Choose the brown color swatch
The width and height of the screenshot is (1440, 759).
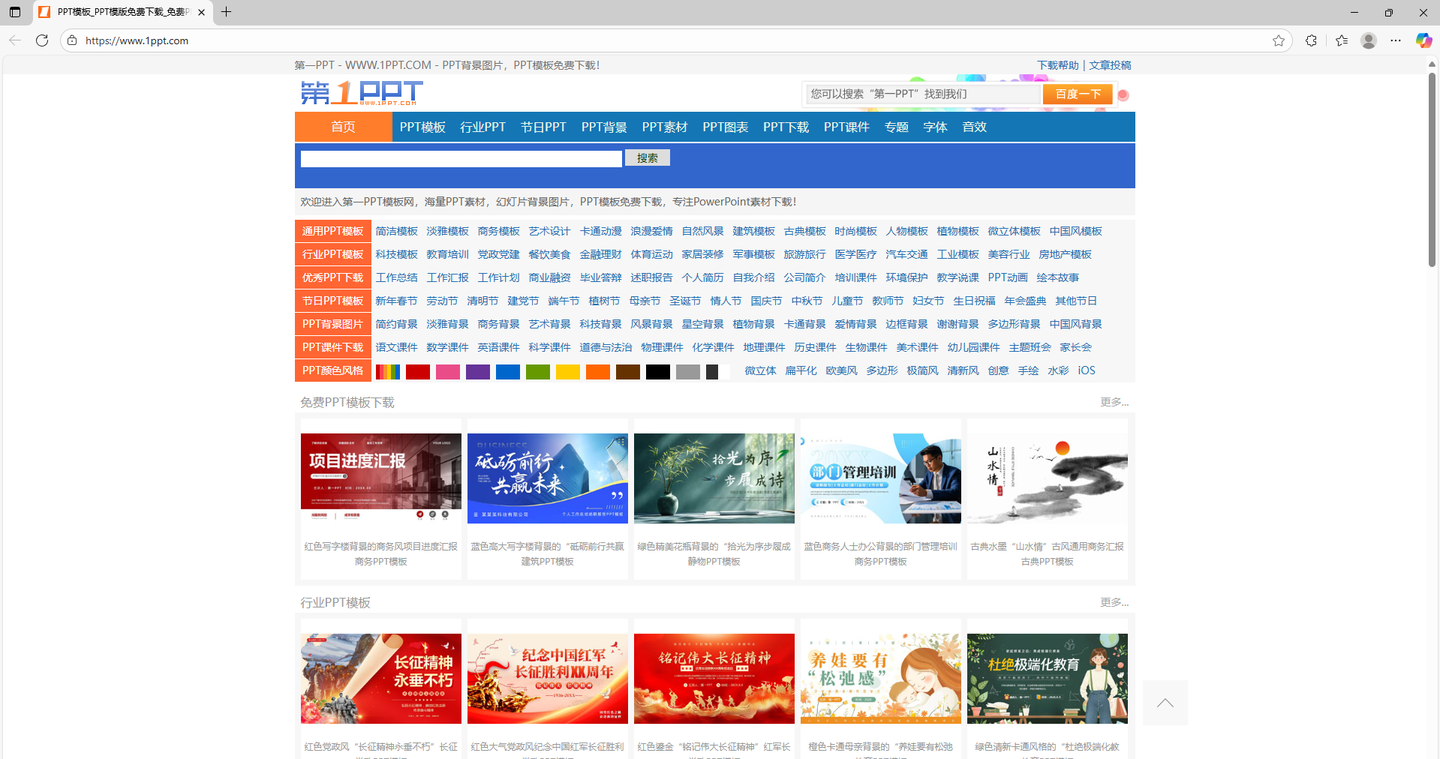628,372
